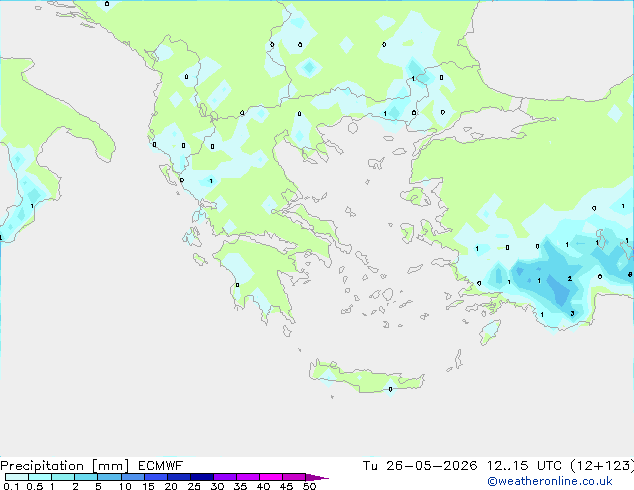Click the legend label '30'
The width and height of the screenshot is (634, 490).
click(217, 486)
